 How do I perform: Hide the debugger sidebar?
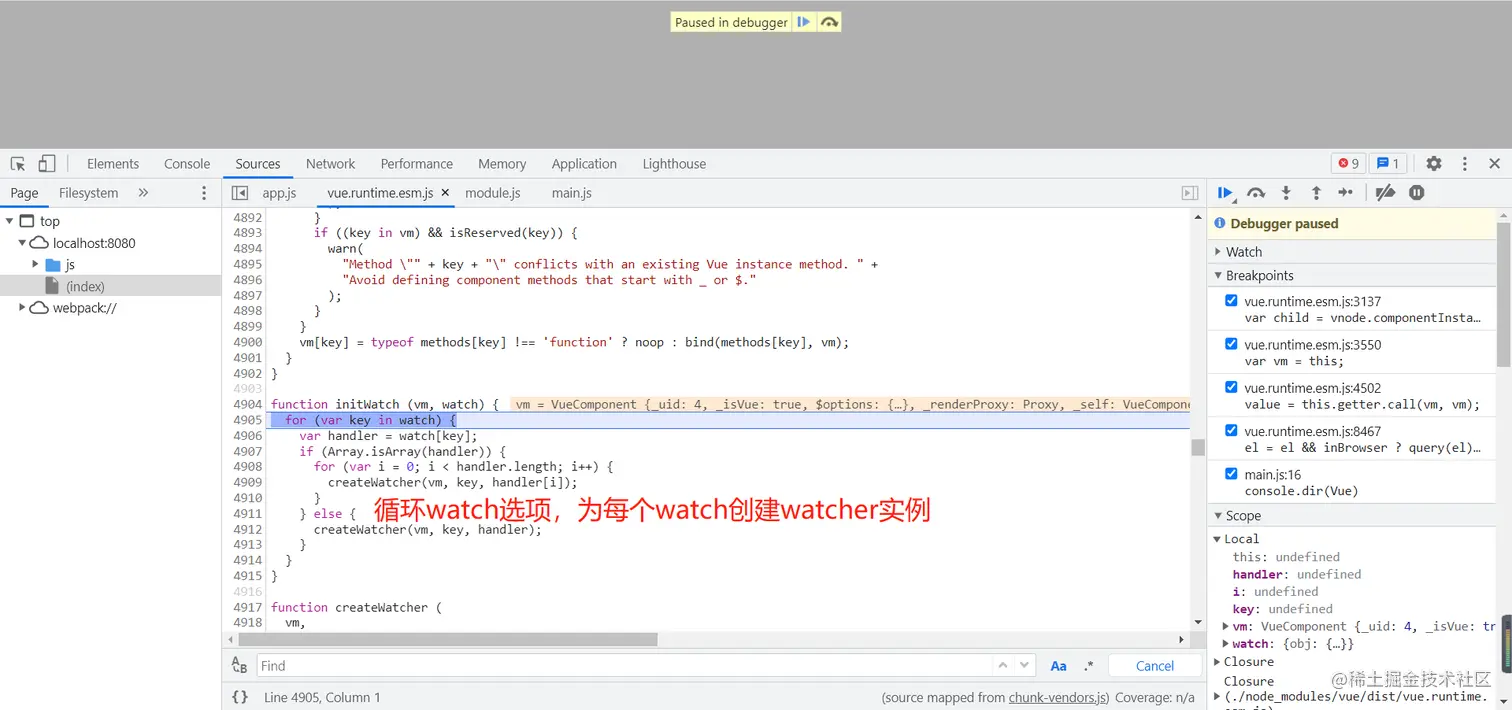point(1190,193)
